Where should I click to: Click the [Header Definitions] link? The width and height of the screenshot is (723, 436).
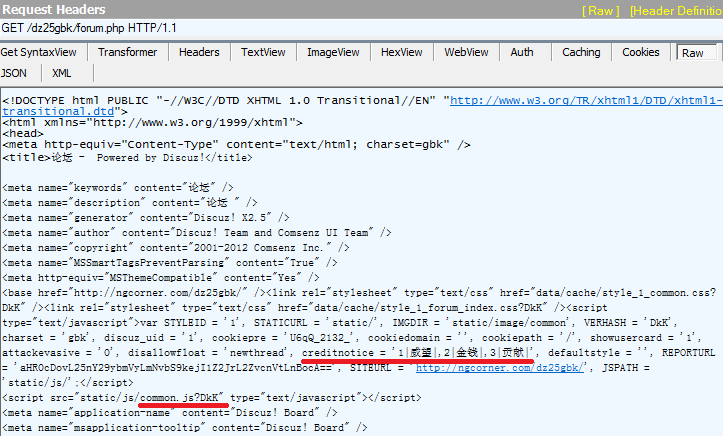tap(676, 11)
